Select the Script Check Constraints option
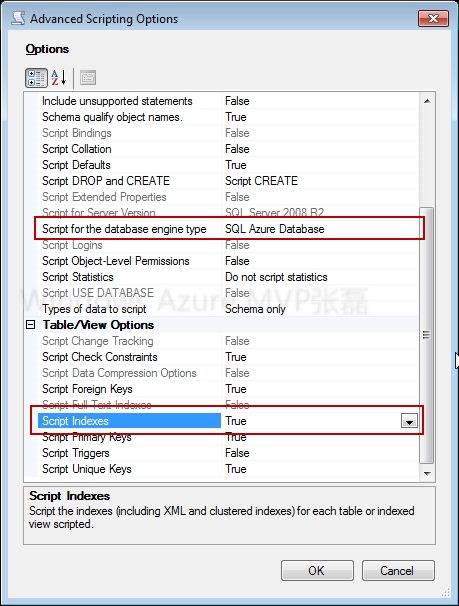459x606 pixels. [x=228, y=357]
